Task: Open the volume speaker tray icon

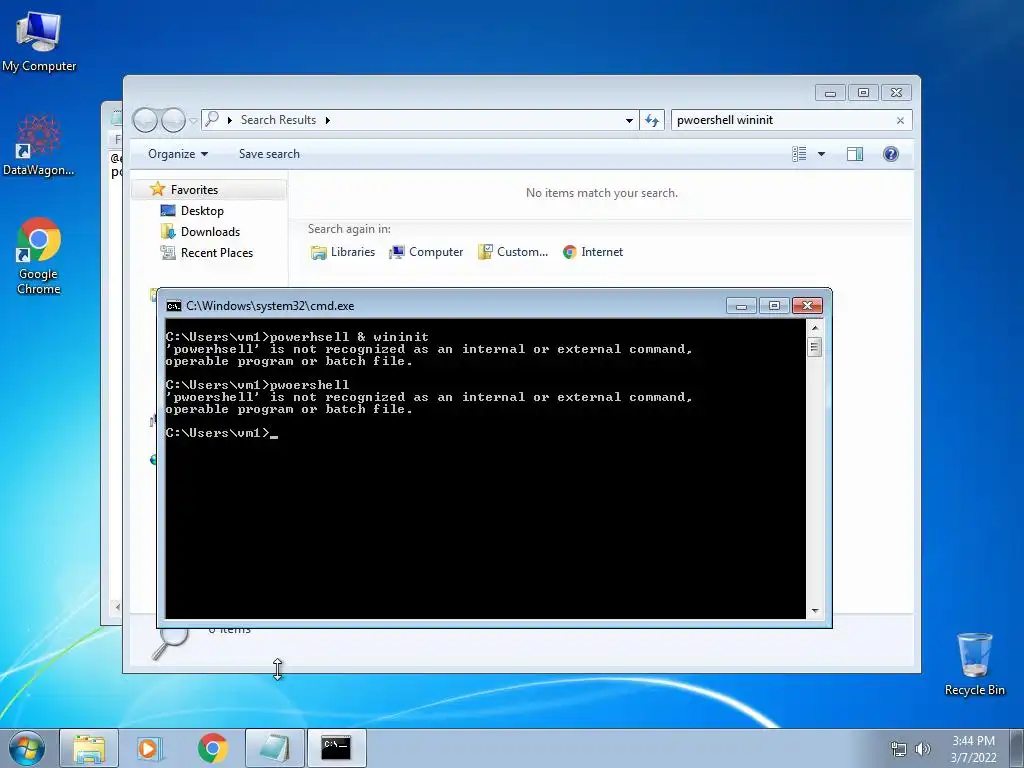Action: pyautogui.click(x=922, y=749)
